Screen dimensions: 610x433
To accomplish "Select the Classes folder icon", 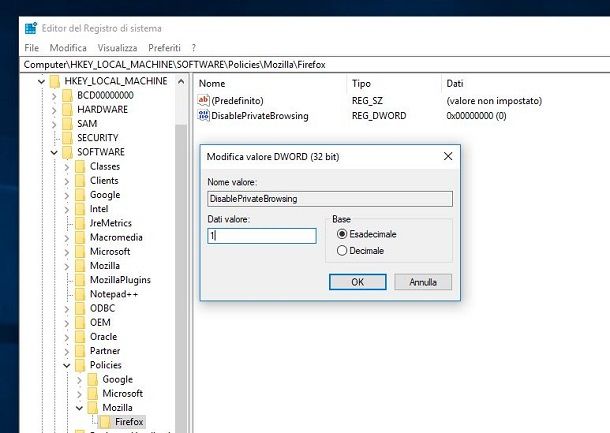I will (x=80, y=167).
